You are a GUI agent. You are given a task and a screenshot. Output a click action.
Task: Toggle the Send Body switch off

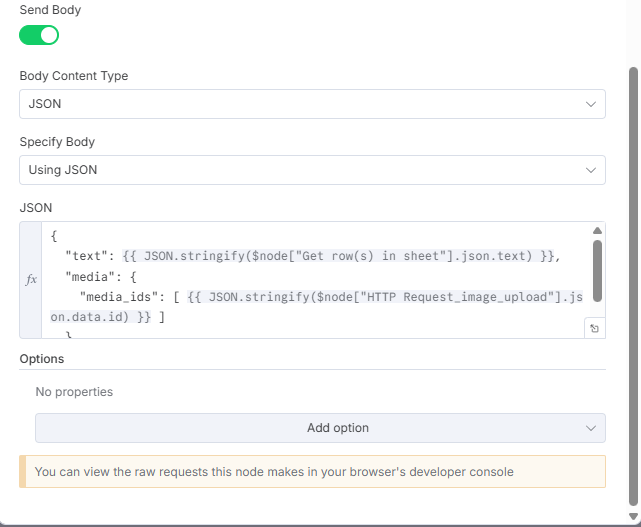[x=39, y=35]
